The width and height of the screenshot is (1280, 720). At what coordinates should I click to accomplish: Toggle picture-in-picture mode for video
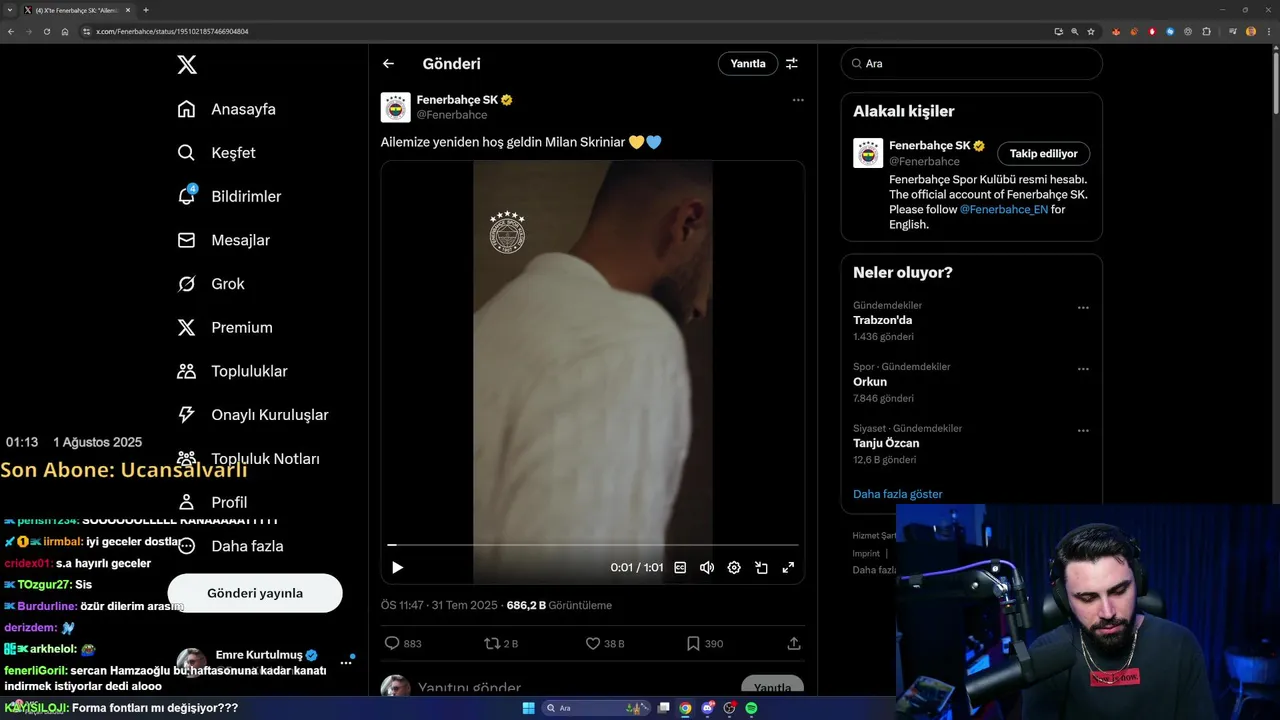[761, 567]
